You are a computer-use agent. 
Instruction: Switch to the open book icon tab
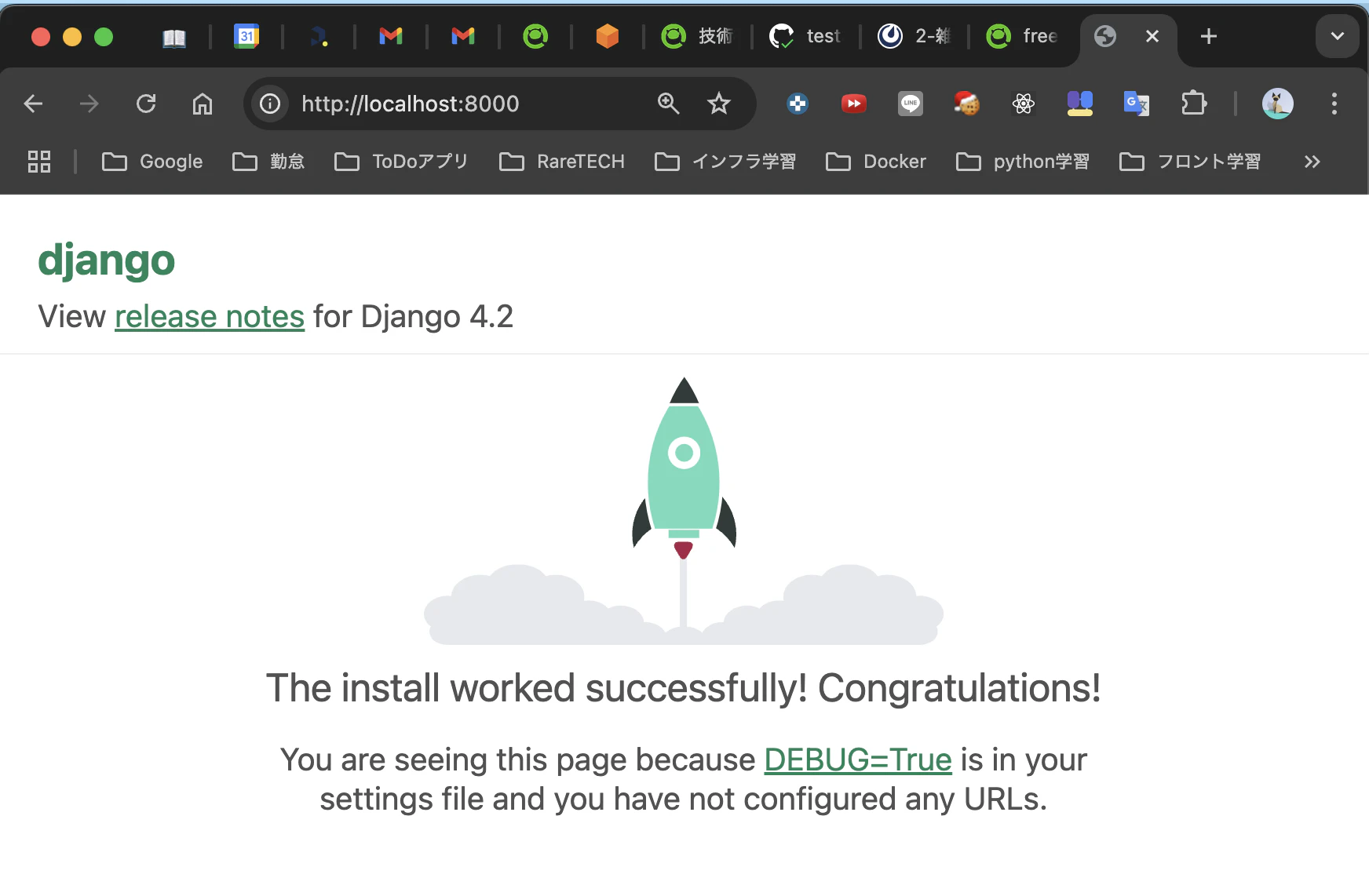pos(174,36)
